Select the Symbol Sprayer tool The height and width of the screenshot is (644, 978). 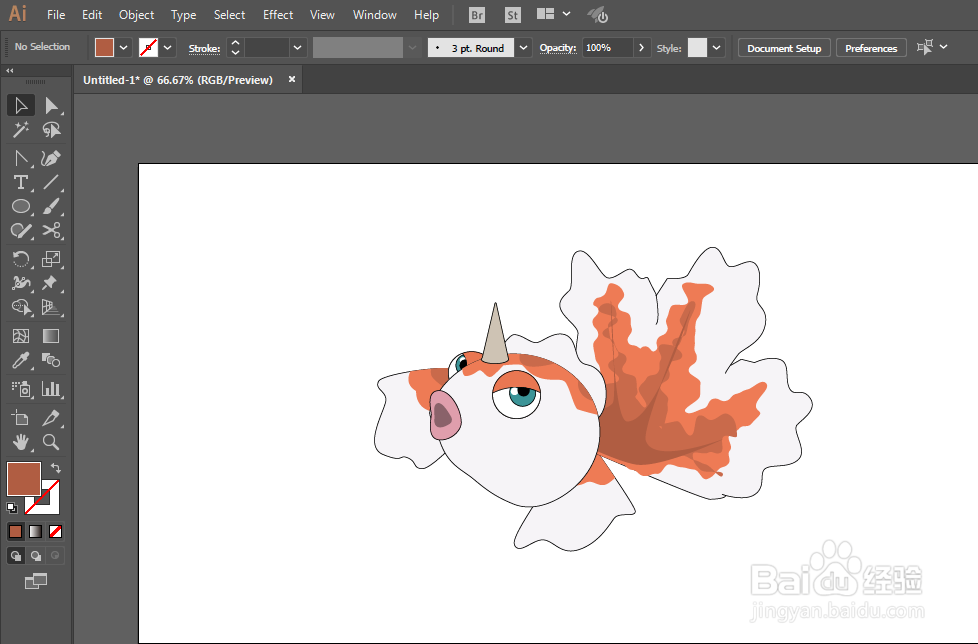21,390
